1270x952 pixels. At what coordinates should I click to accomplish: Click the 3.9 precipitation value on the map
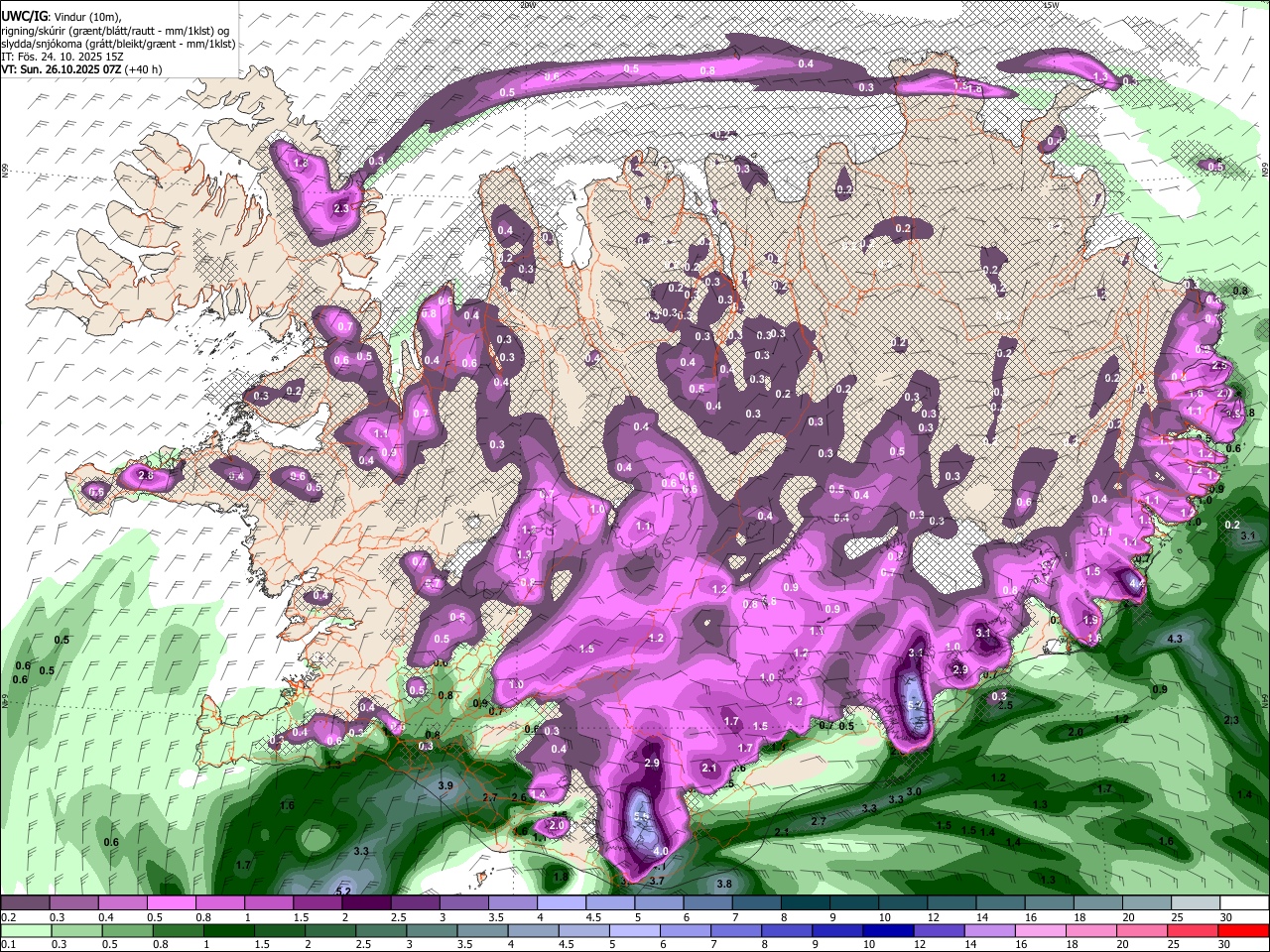point(445,785)
